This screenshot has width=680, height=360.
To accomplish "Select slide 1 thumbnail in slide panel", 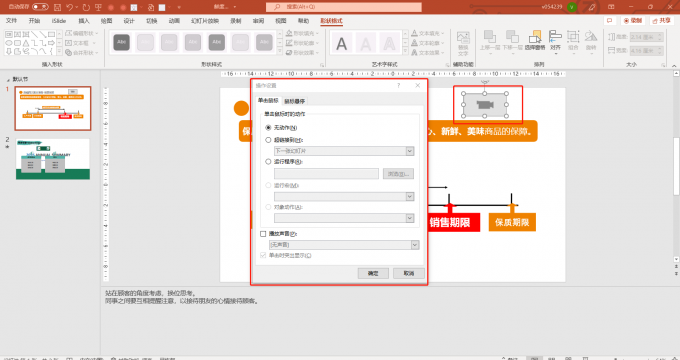I will coord(53,108).
